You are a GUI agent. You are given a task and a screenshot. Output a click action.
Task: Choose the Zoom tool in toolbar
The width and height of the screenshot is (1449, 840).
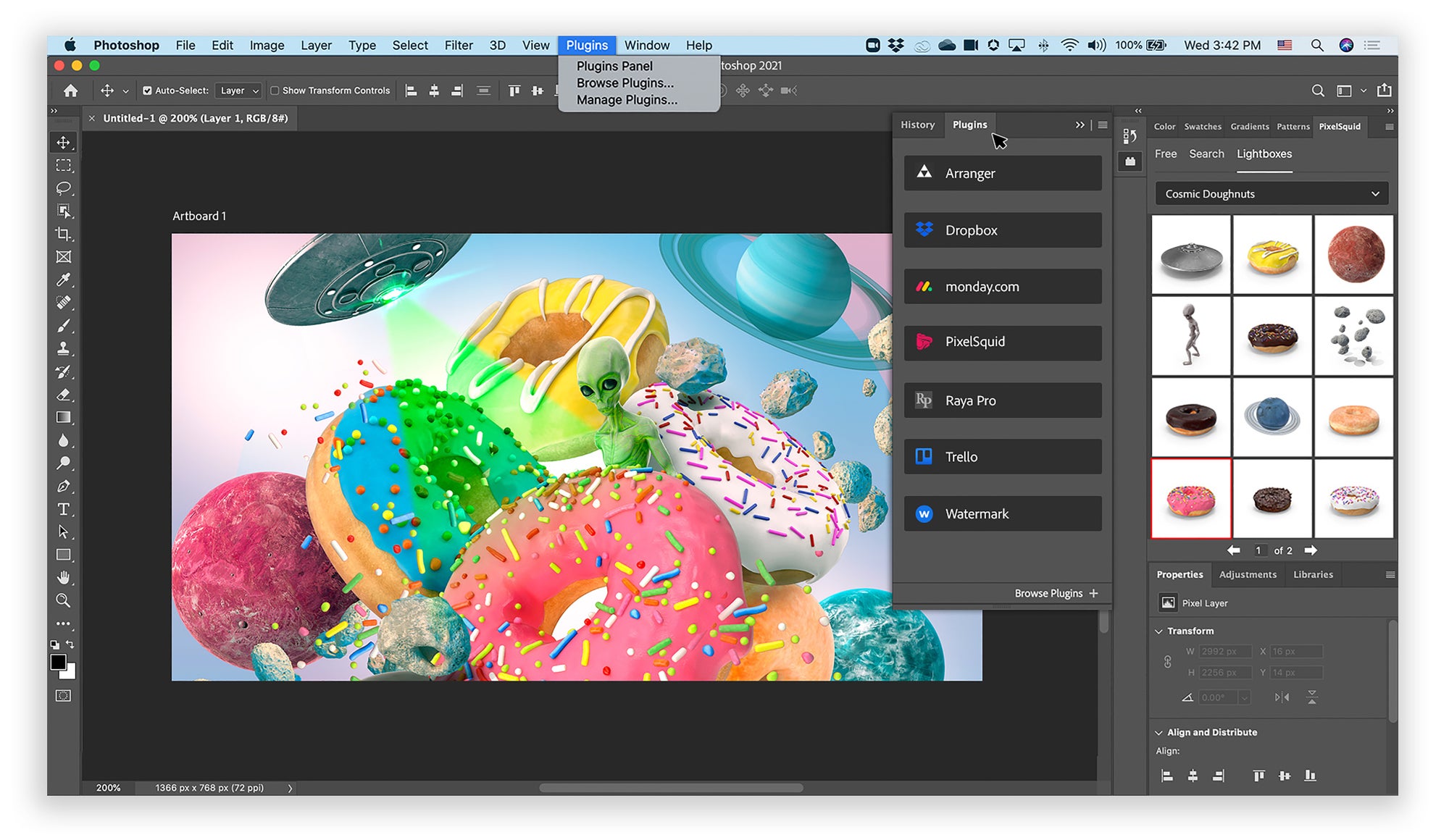(x=64, y=600)
